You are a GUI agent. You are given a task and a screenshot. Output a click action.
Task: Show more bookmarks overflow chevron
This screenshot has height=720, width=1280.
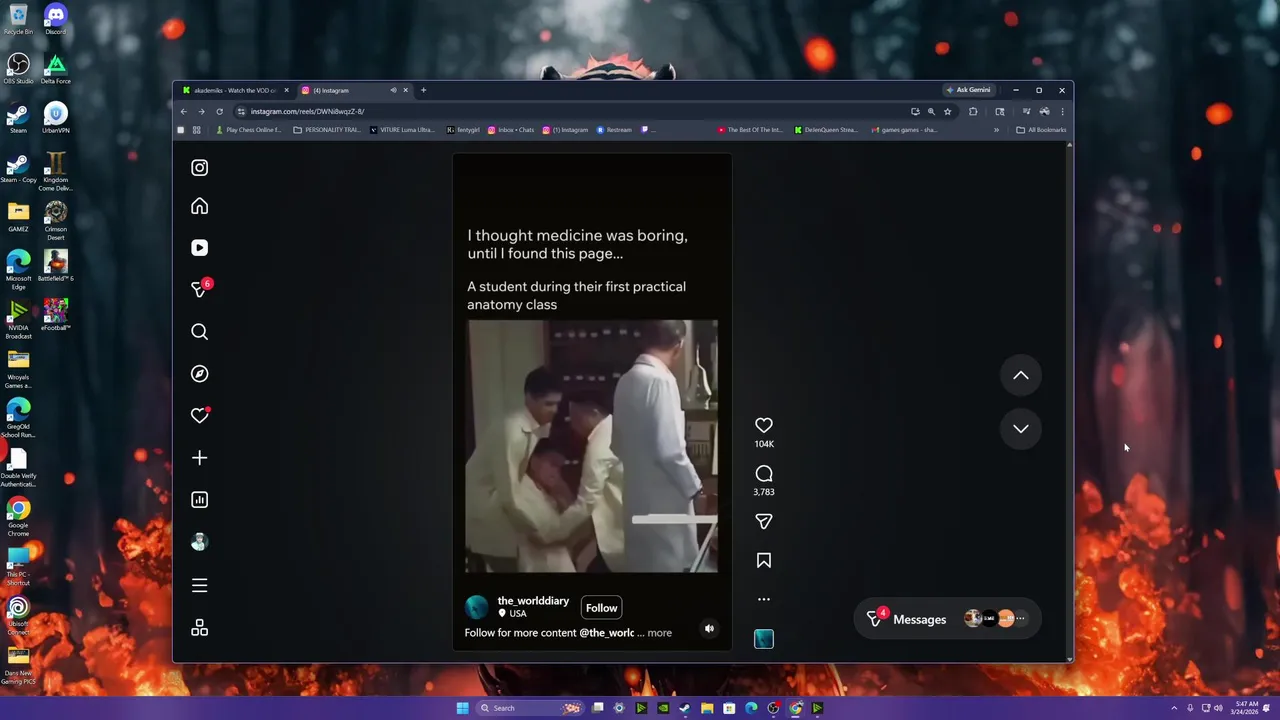[x=996, y=130]
